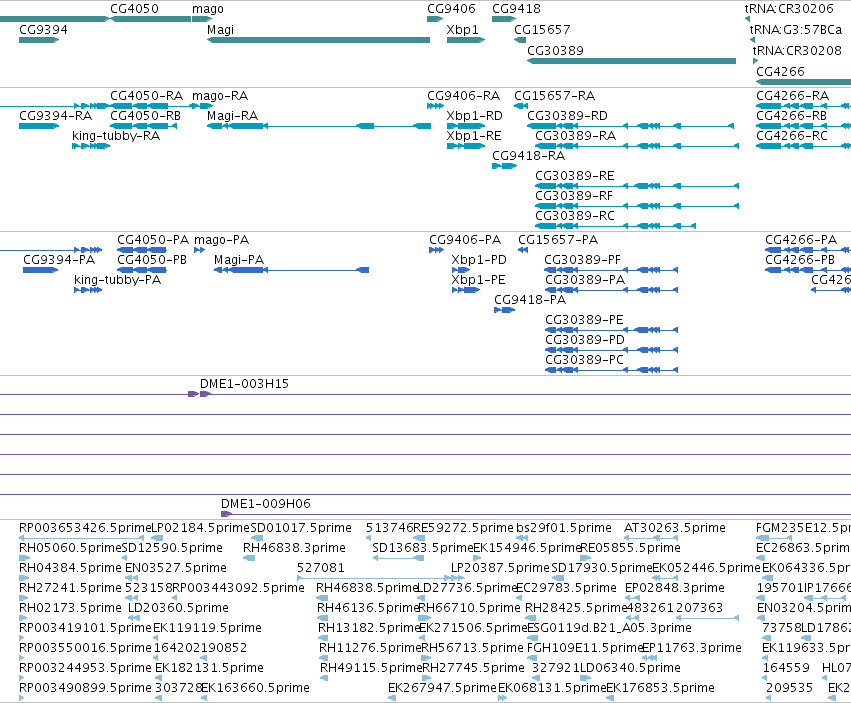This screenshot has width=851, height=703.
Task: Select transcript CG30389-RA
Action: (x=637, y=146)
